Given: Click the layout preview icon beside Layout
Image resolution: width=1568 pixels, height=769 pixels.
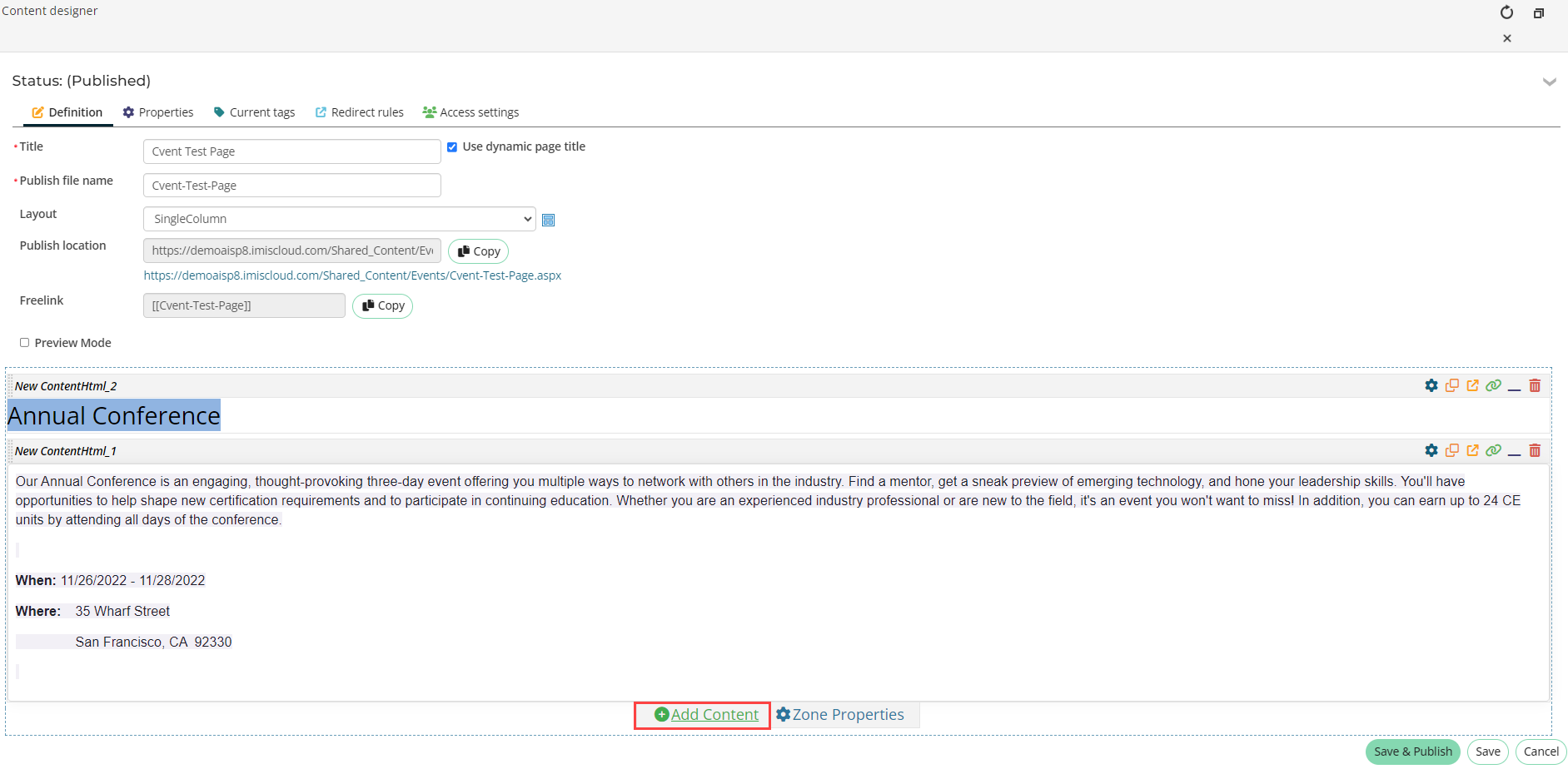Looking at the screenshot, I should tap(548, 220).
